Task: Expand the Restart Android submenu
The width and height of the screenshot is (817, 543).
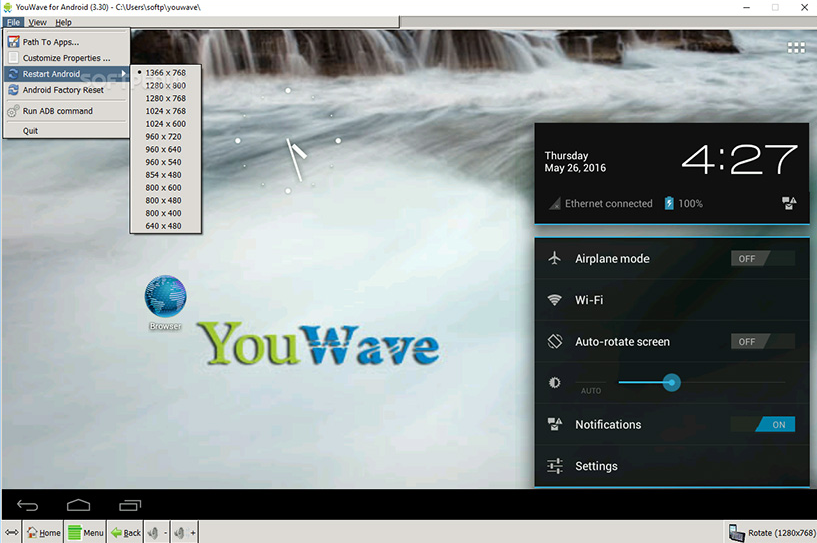Action: point(67,74)
